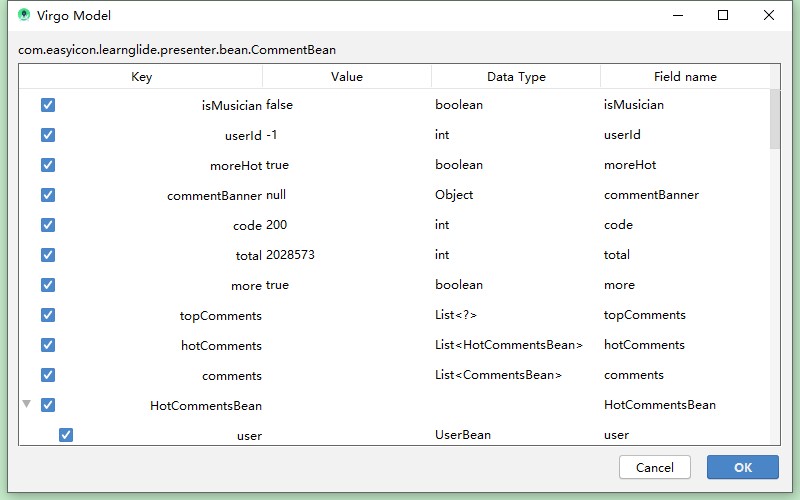Disable the moreHot field checkbox
800x500 pixels.
48,165
